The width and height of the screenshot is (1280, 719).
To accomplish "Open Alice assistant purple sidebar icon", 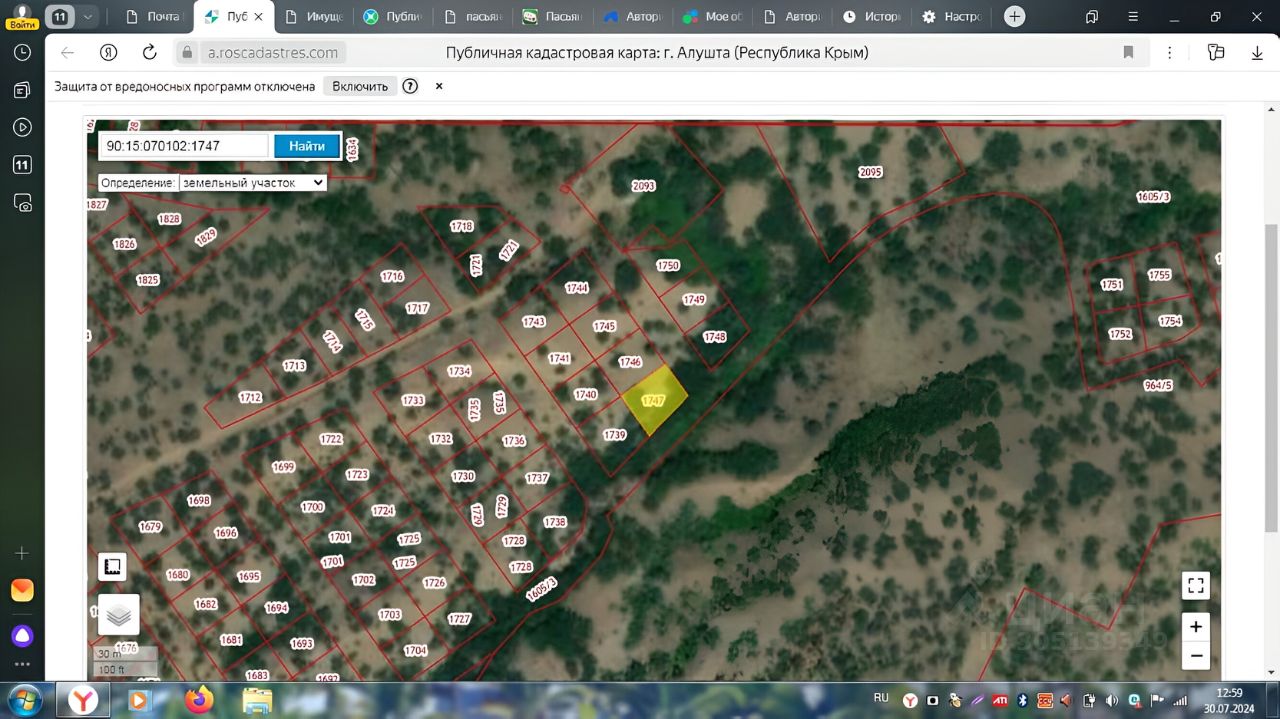I will pos(22,636).
